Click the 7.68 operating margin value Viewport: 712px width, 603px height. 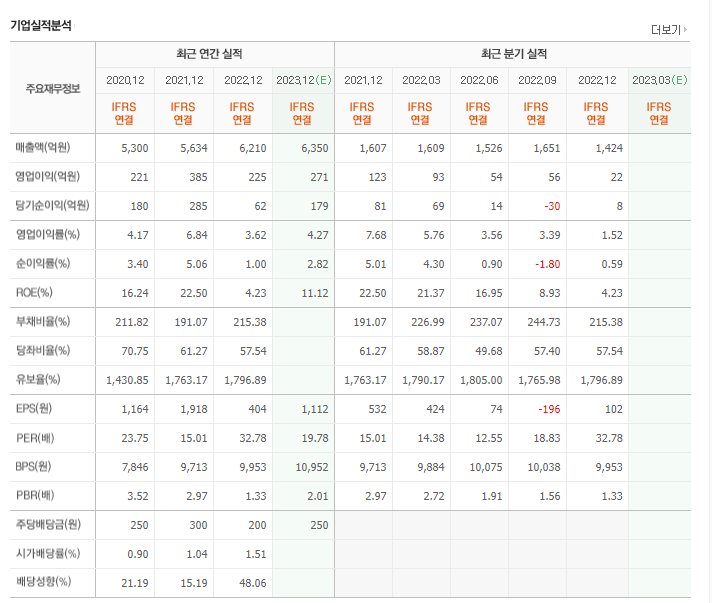pyautogui.click(x=376, y=236)
